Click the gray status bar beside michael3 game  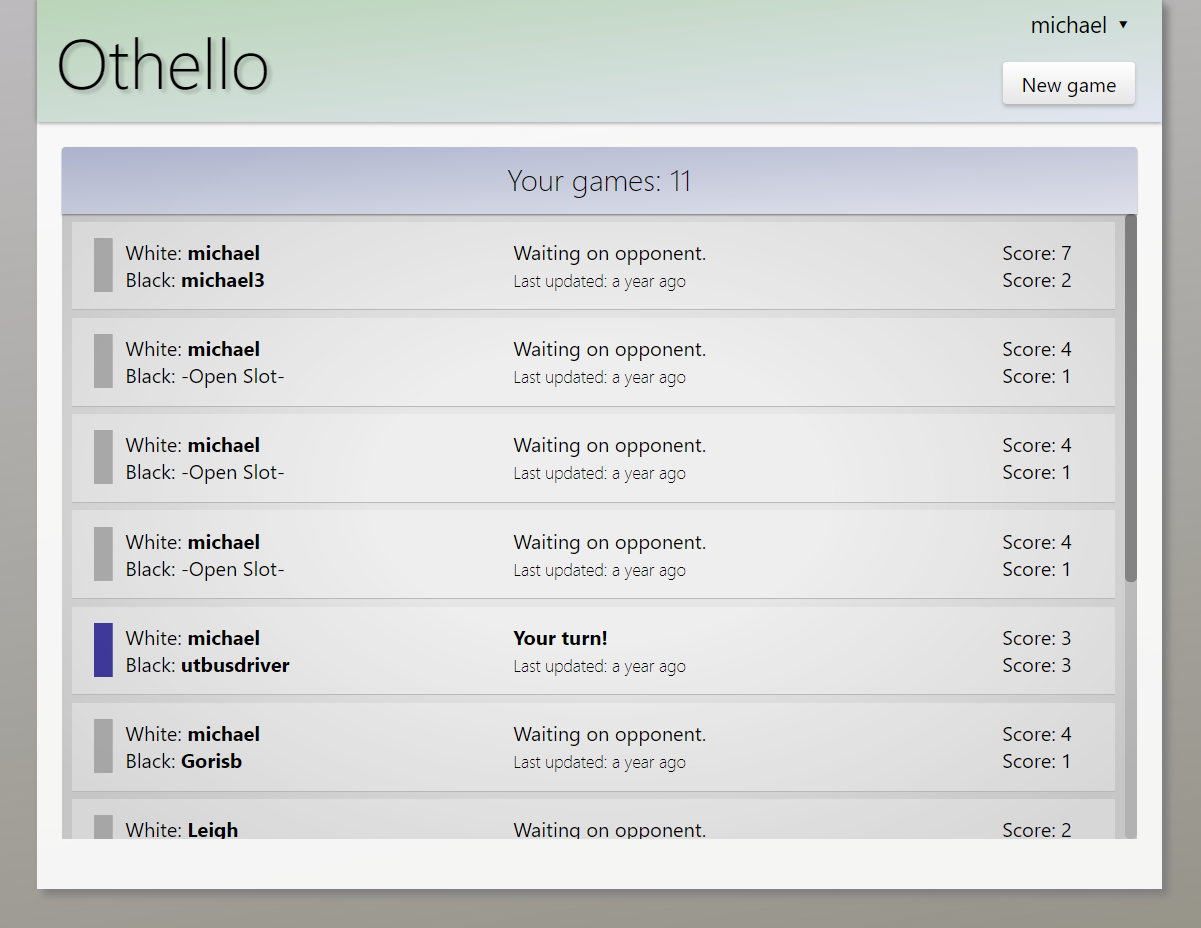tap(102, 265)
